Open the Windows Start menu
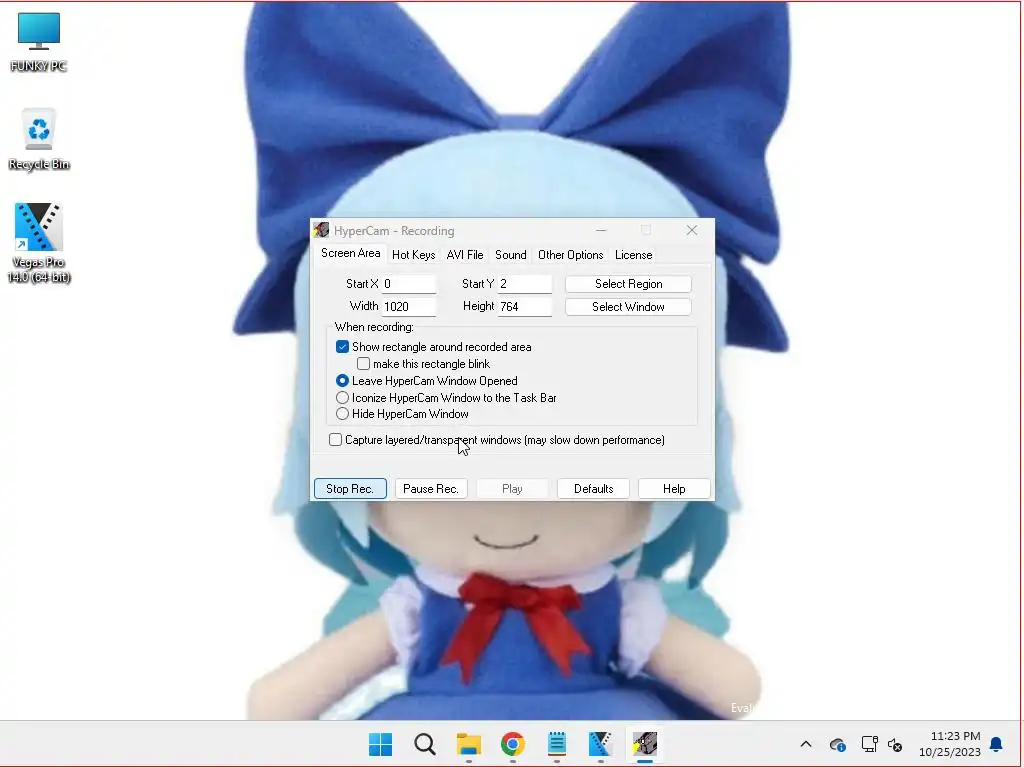1024x768 pixels. pyautogui.click(x=380, y=744)
